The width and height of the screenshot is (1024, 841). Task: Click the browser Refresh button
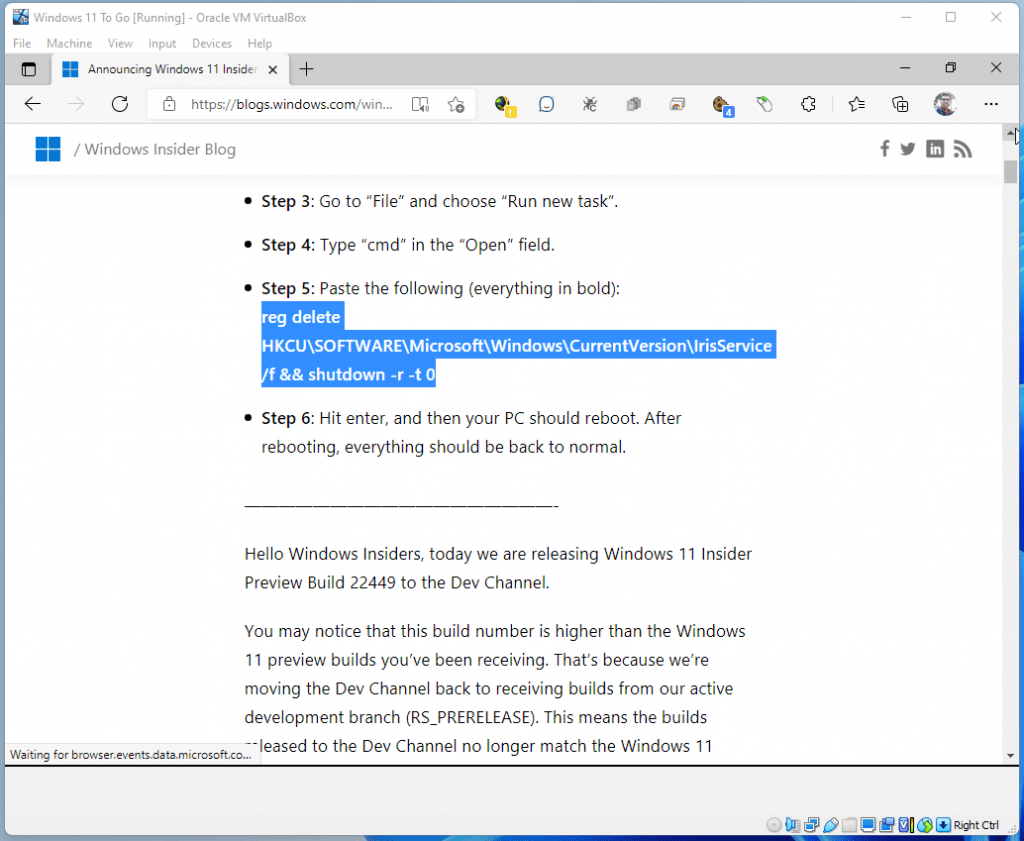[120, 104]
